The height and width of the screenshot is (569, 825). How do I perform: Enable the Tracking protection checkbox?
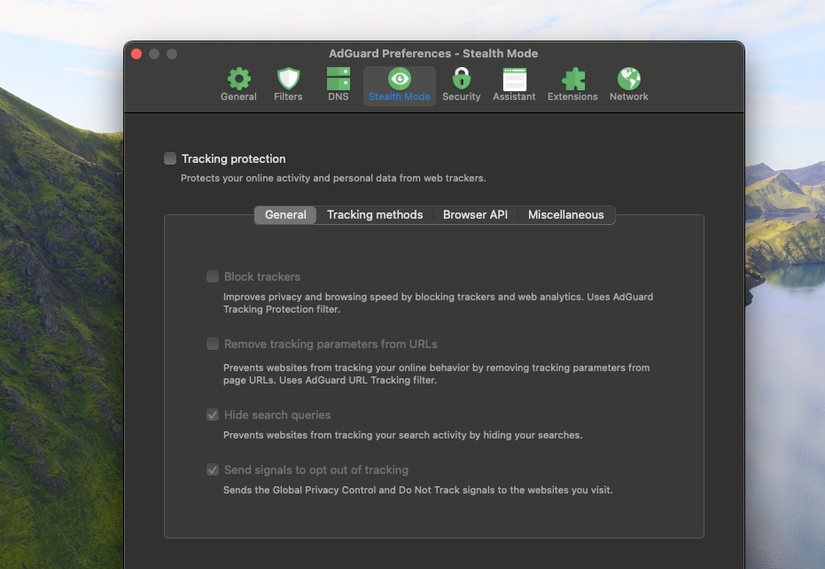click(x=170, y=158)
